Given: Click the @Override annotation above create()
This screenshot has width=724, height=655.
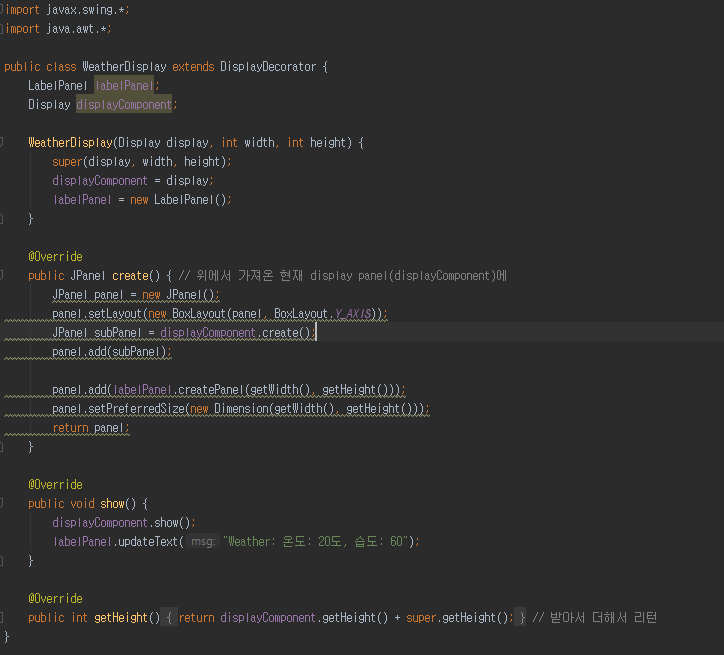Looking at the screenshot, I should coord(55,257).
